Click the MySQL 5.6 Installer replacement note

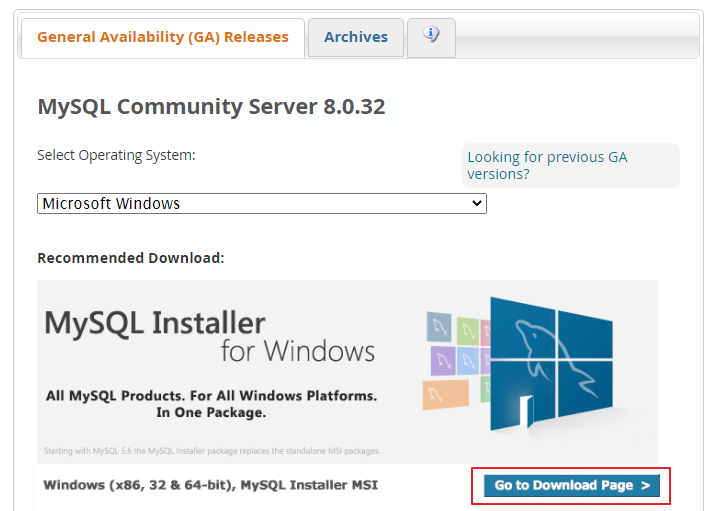pyautogui.click(x=212, y=451)
